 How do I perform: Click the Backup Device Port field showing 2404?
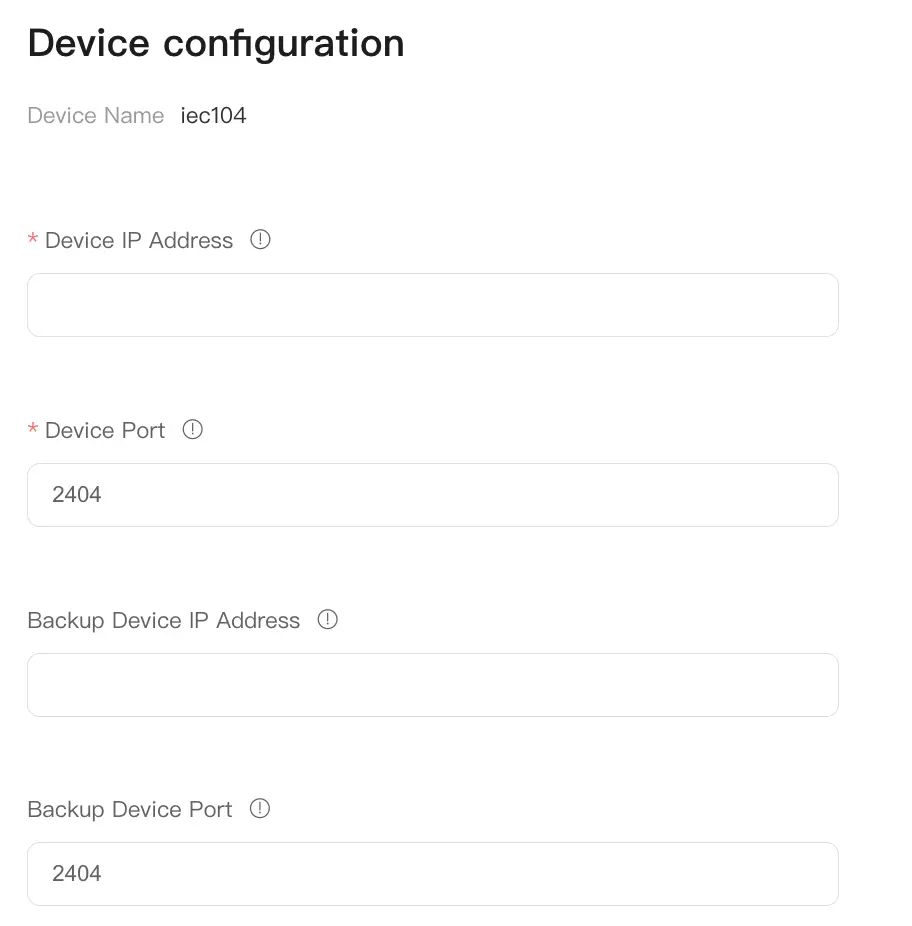[432, 873]
